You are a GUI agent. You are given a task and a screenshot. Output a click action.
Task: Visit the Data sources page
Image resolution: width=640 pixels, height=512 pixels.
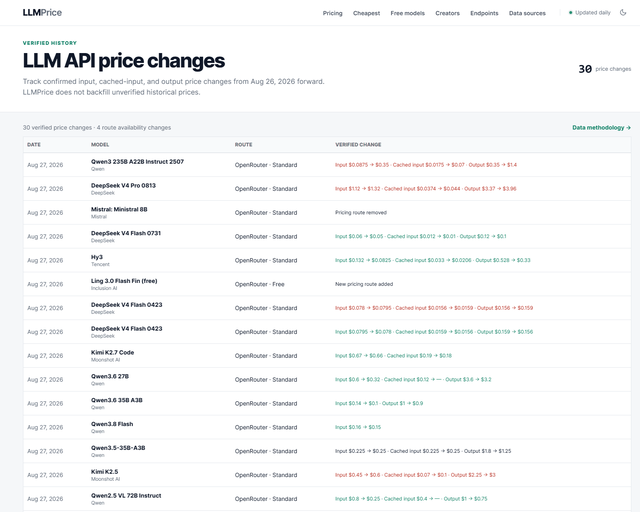click(527, 13)
